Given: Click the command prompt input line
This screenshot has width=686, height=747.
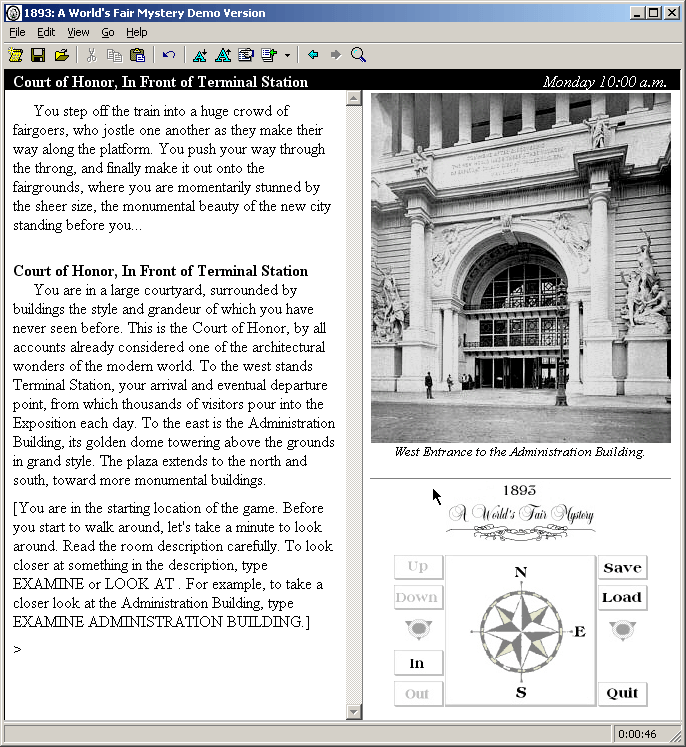Looking at the screenshot, I should coord(176,650).
